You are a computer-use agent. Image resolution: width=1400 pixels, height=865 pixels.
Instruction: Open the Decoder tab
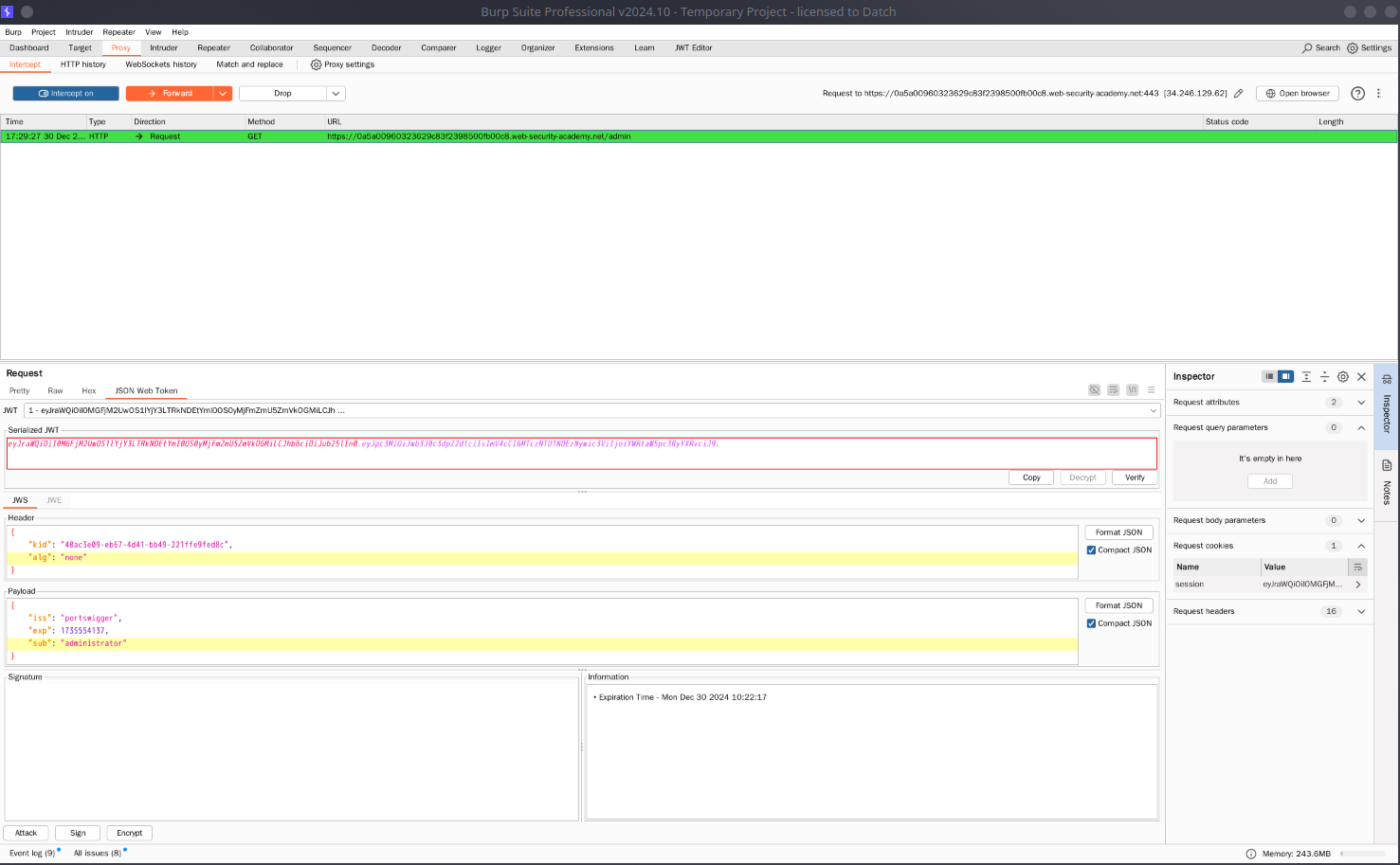(386, 47)
